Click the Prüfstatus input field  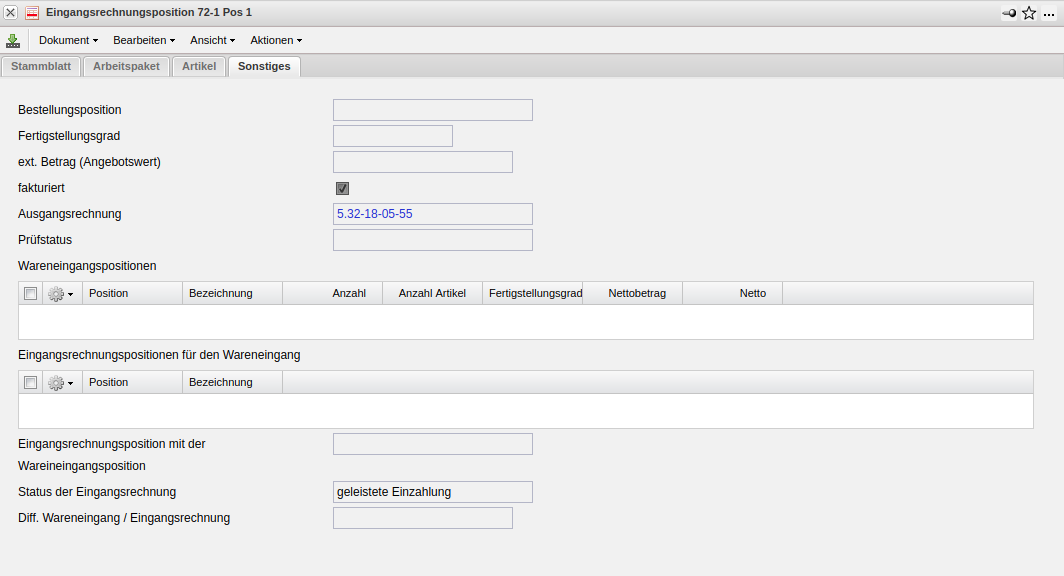pos(433,240)
